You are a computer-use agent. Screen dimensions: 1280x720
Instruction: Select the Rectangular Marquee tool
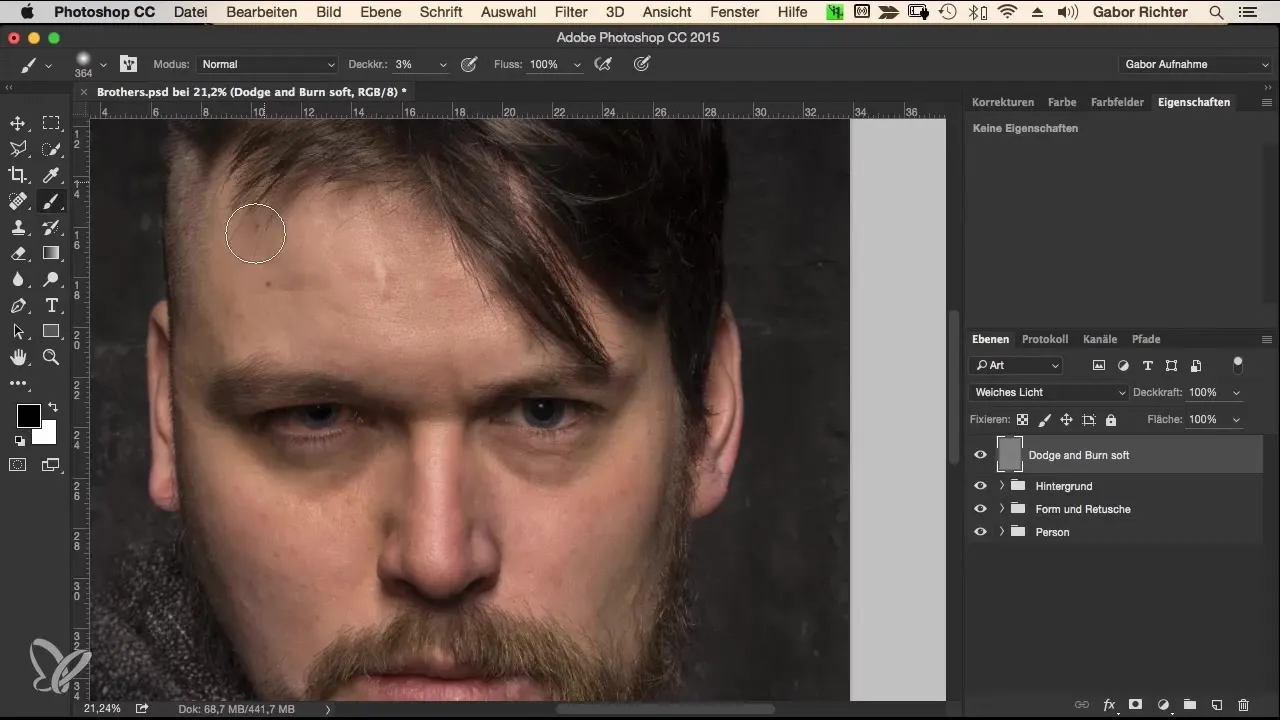click(x=51, y=123)
